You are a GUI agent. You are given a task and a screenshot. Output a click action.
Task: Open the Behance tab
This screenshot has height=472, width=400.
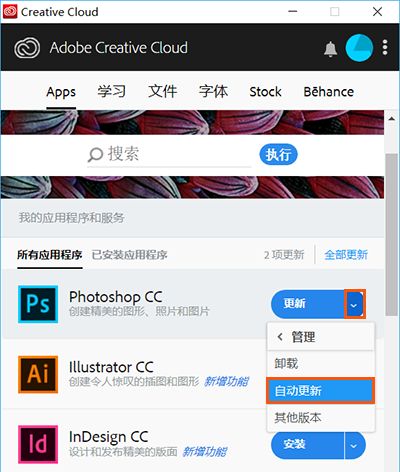(x=329, y=92)
